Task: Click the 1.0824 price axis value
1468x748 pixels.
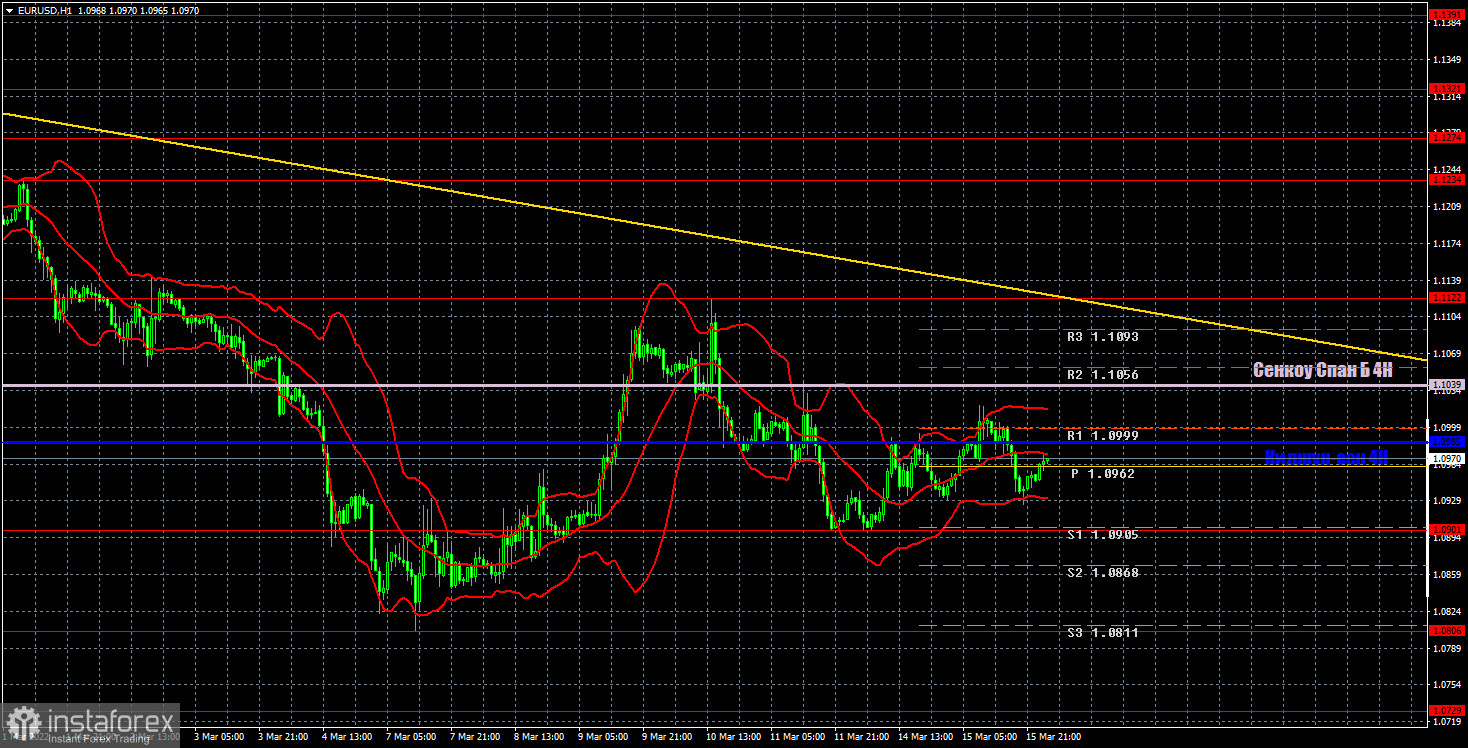Action: (1448, 610)
